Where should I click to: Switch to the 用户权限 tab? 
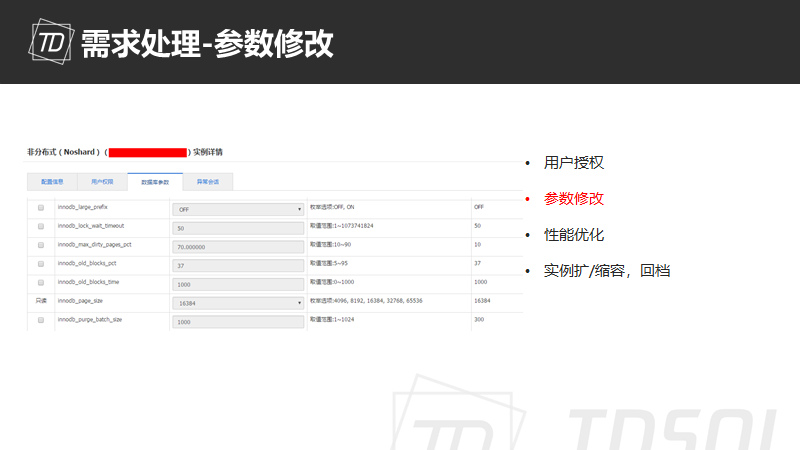click(102, 182)
